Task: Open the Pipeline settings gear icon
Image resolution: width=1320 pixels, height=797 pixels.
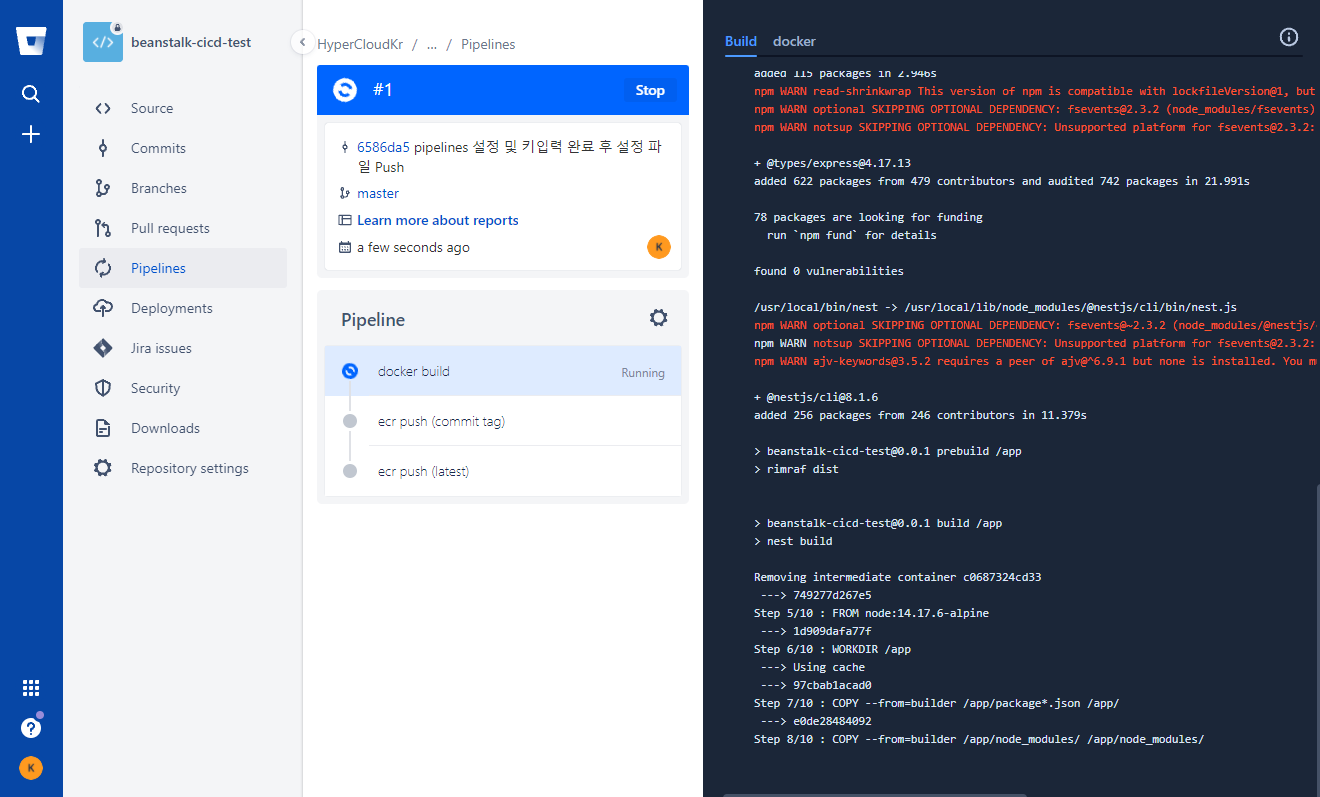Action: [658, 318]
